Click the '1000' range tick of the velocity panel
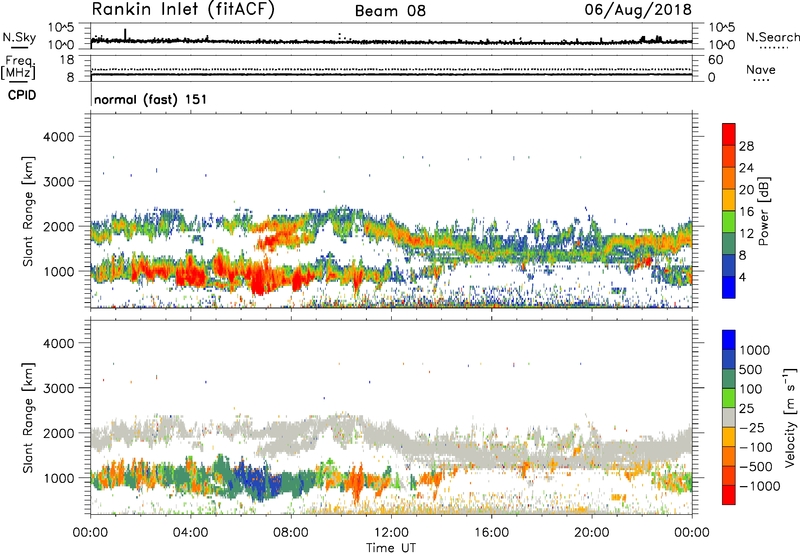 coord(59,478)
